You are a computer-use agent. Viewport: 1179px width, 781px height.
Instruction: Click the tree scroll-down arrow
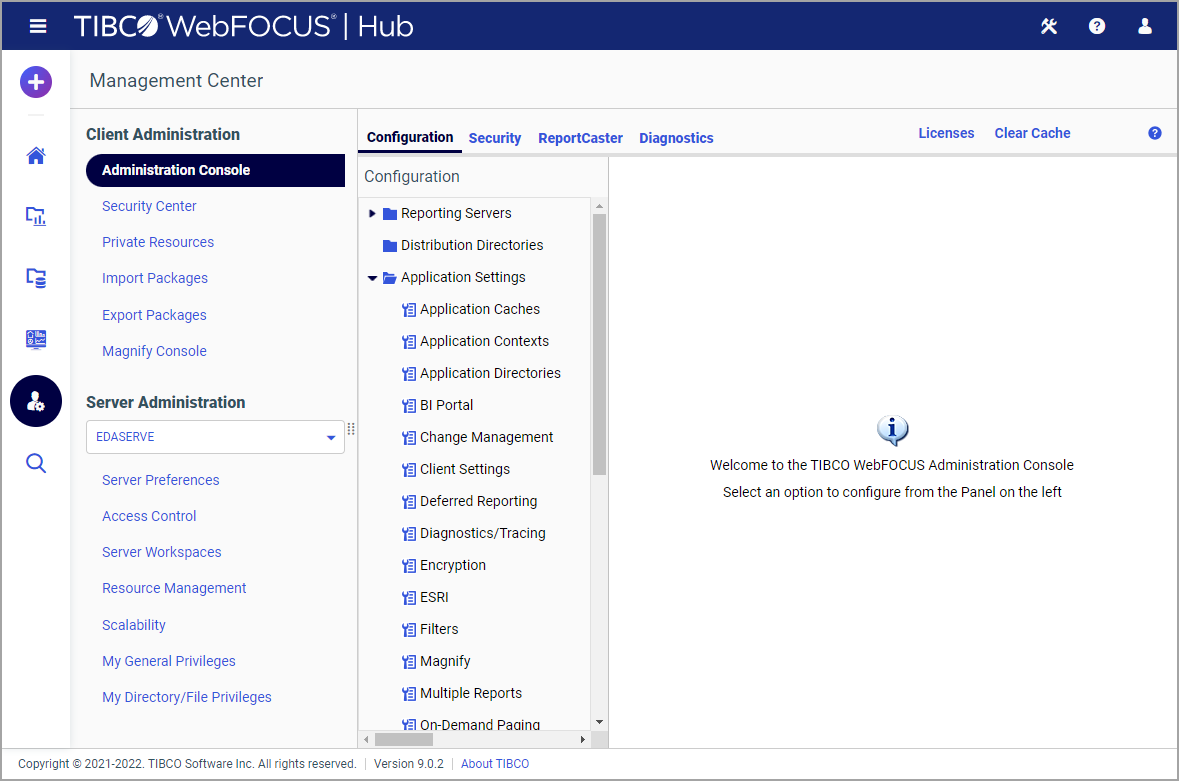click(x=599, y=722)
